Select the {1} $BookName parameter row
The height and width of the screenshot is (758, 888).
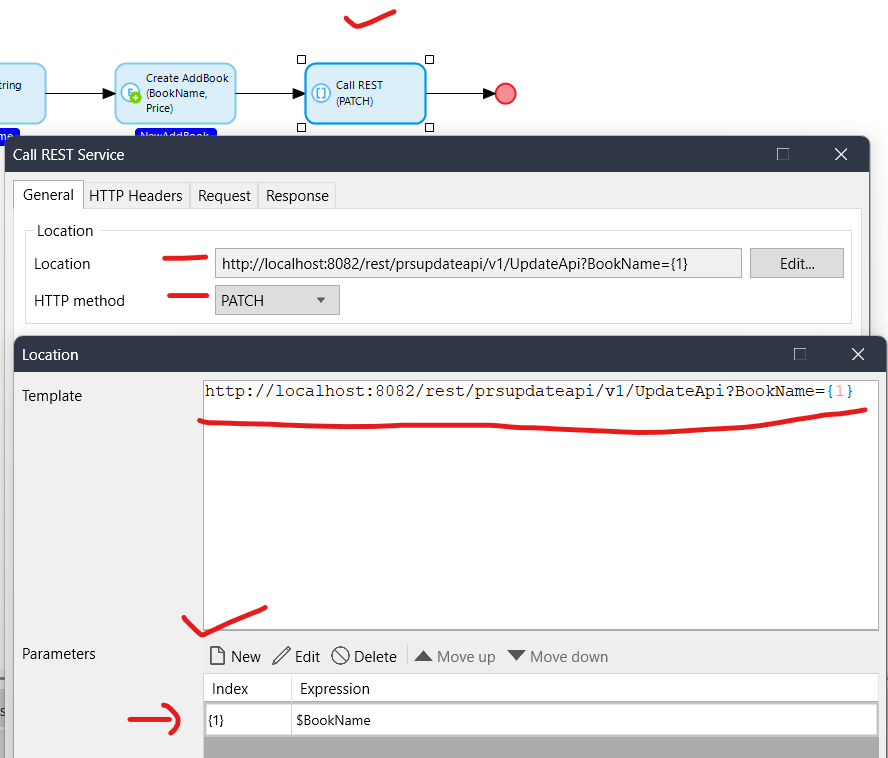tap(540, 719)
